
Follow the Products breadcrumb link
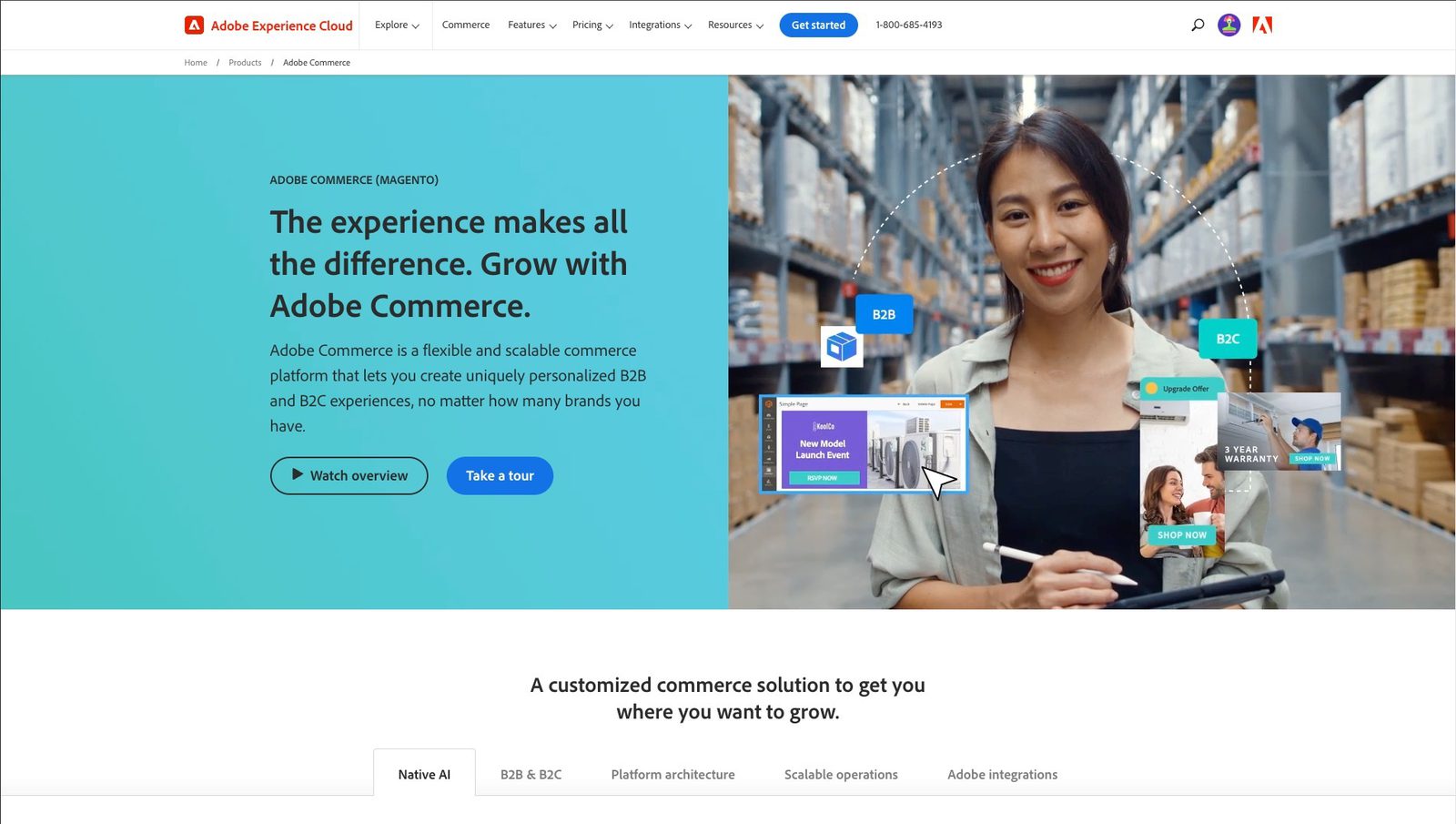point(245,63)
